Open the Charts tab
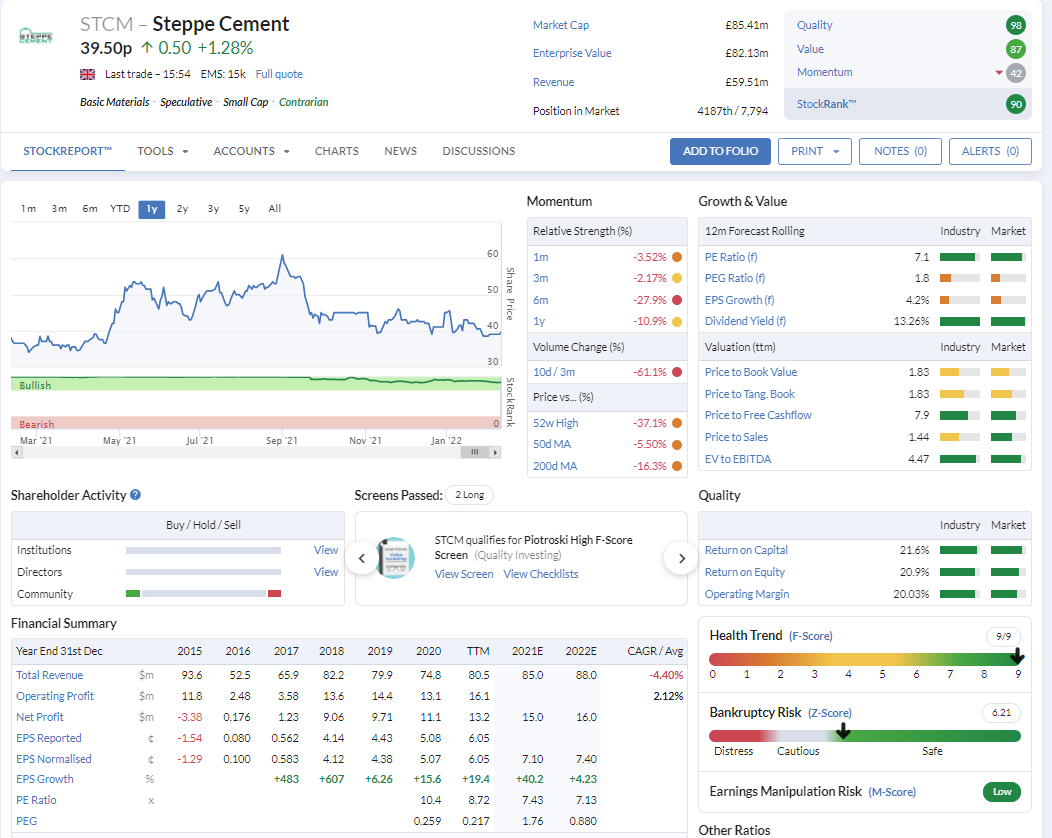Image resolution: width=1052 pixels, height=838 pixels. 337,152
